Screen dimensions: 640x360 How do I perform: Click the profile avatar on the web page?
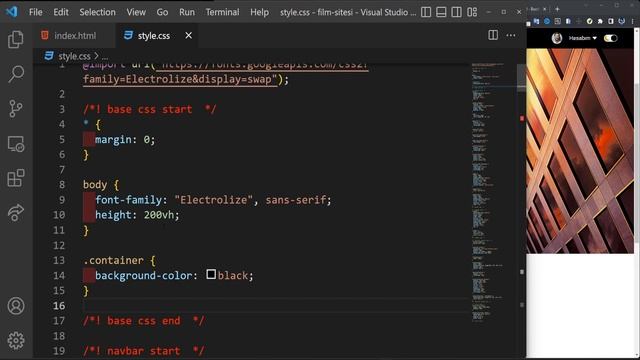click(557, 38)
